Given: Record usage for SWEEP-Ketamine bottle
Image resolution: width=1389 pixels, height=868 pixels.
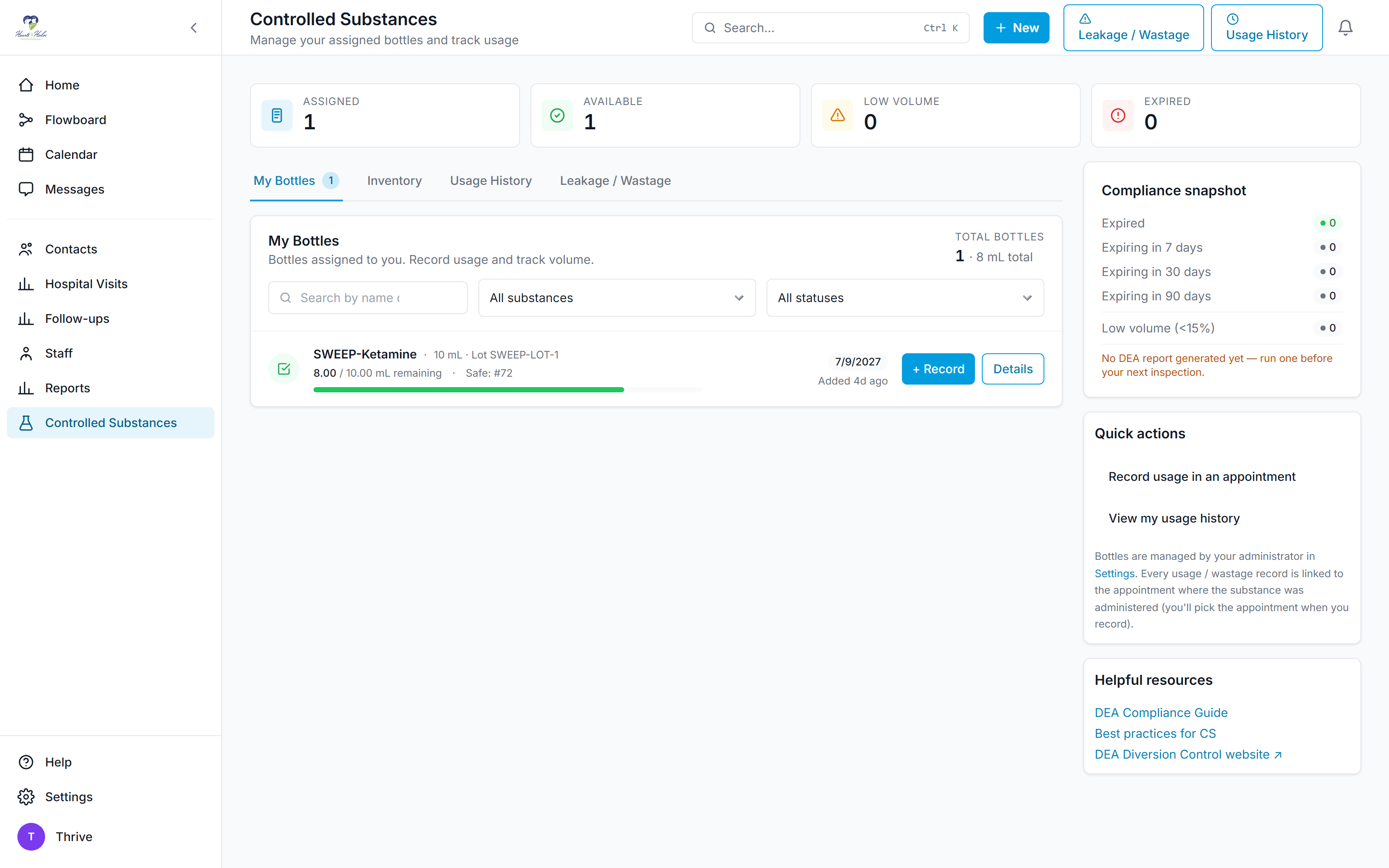Looking at the screenshot, I should pyautogui.click(x=938, y=368).
